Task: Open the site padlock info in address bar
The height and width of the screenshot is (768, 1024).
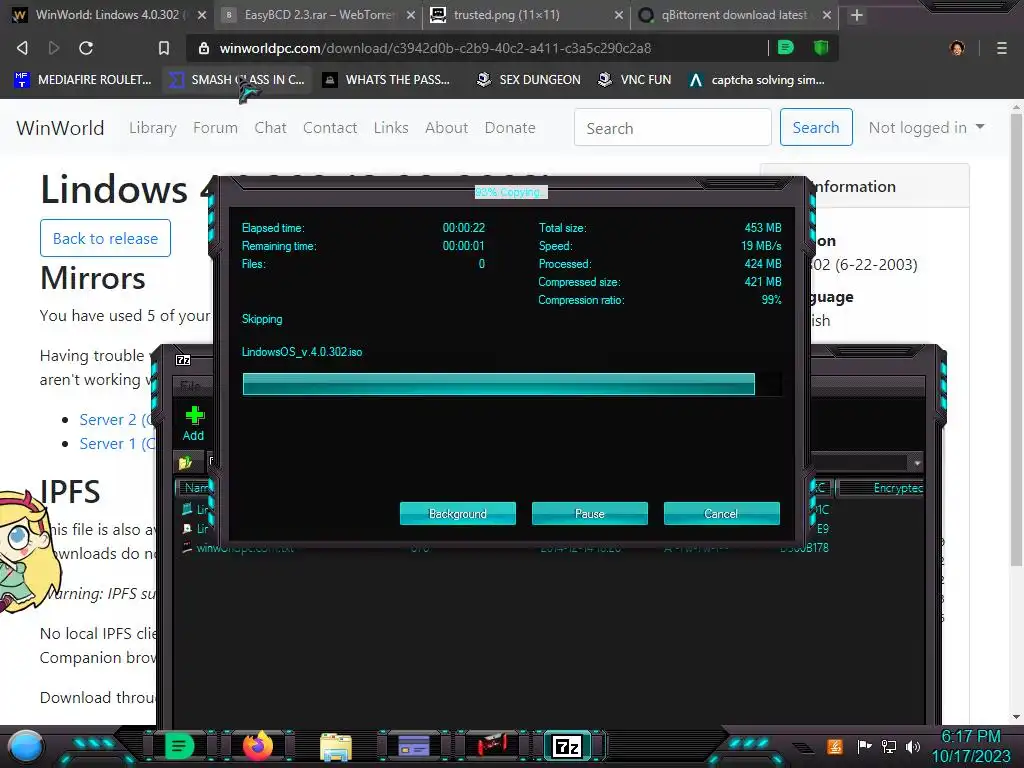Action: click(x=204, y=48)
